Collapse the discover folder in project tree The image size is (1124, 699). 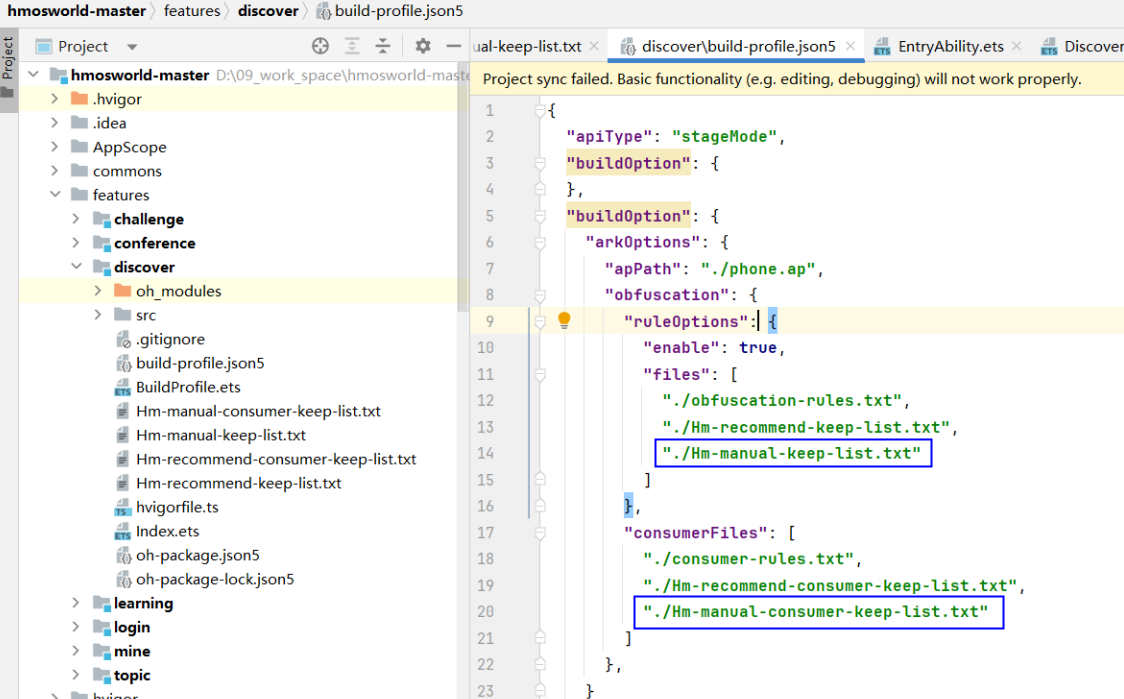pyautogui.click(x=76, y=267)
